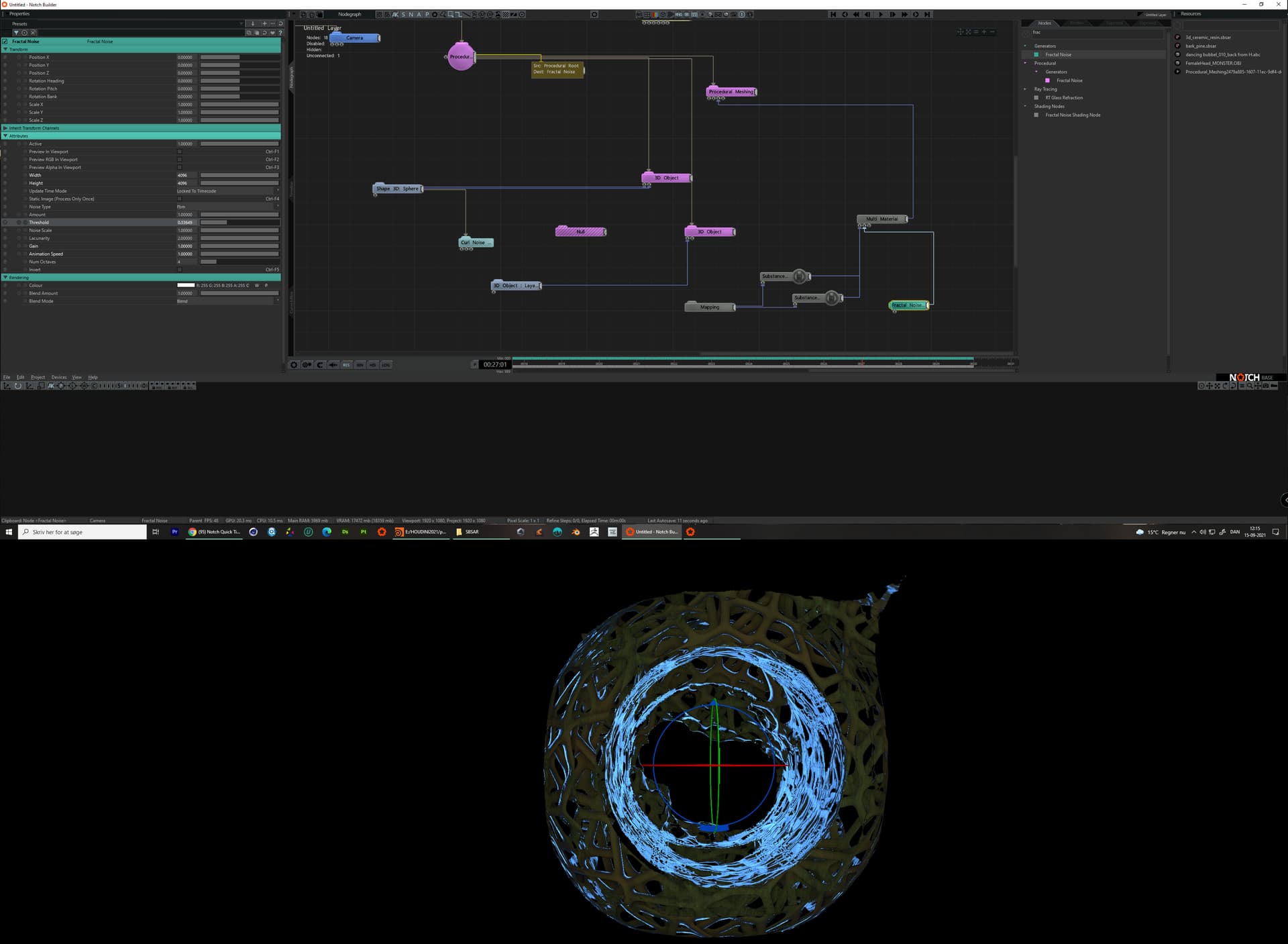Select the Fractal Noise node in graph
The height and width of the screenshot is (944, 1288).
(x=909, y=305)
